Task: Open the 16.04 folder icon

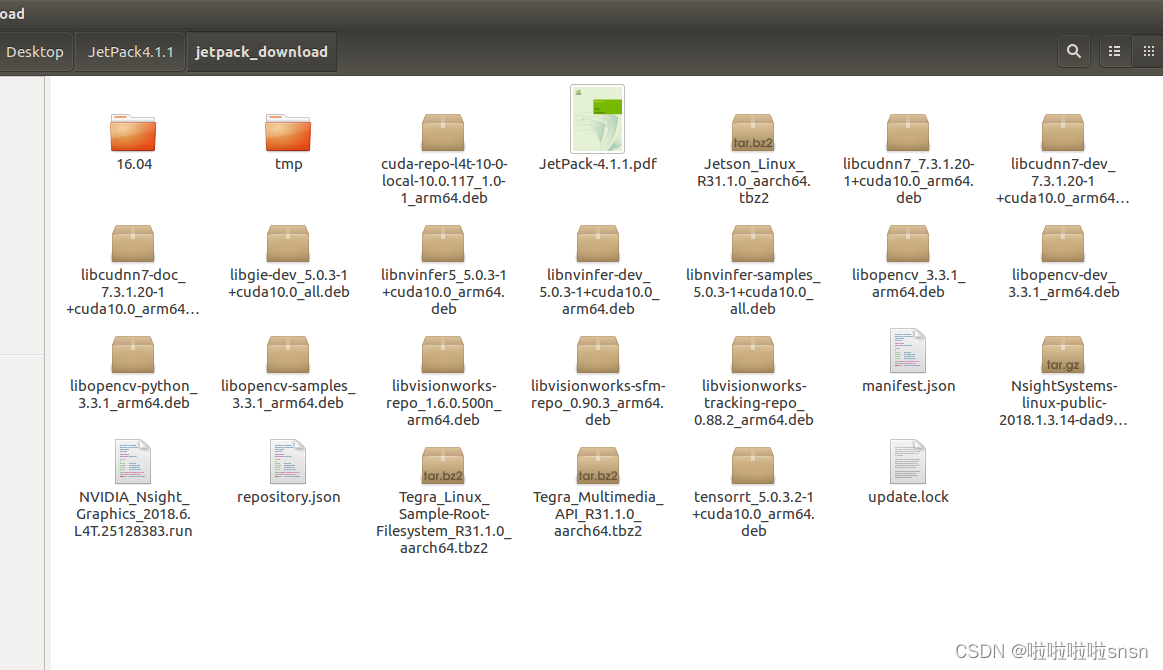Action: point(133,133)
